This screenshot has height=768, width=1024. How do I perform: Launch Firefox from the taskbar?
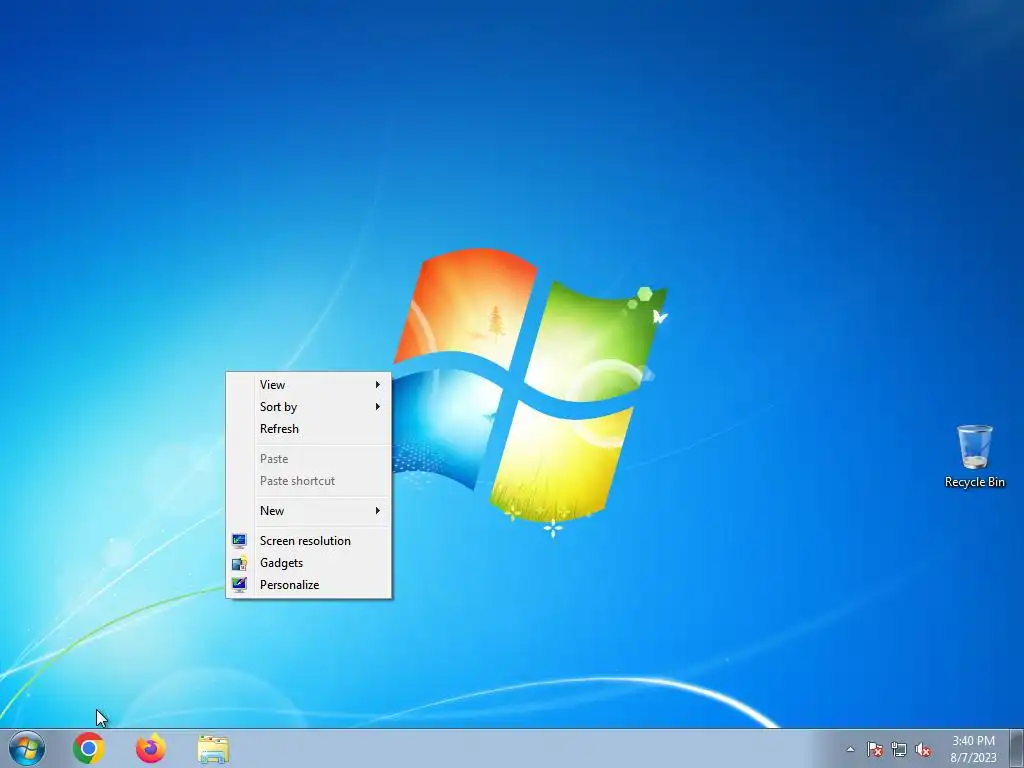tap(151, 748)
